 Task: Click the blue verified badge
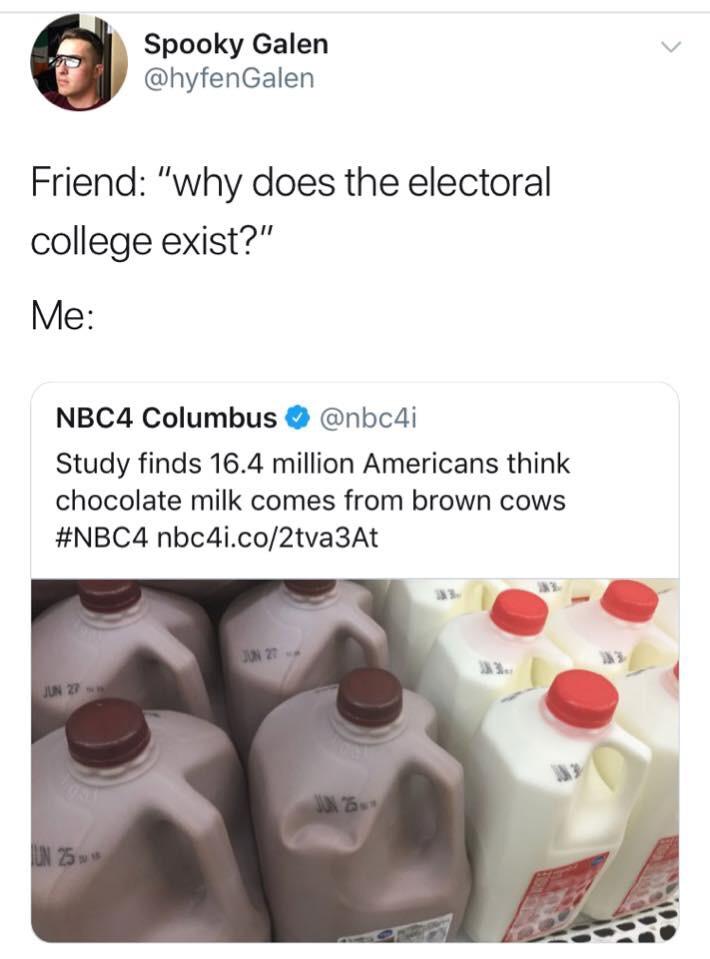pyautogui.click(x=296, y=418)
